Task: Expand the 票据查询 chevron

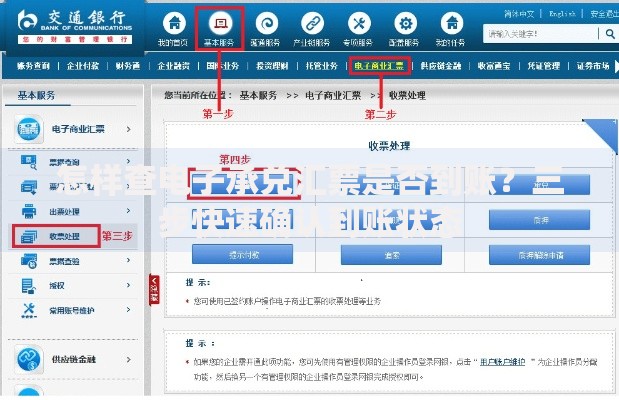Action: pos(129,162)
